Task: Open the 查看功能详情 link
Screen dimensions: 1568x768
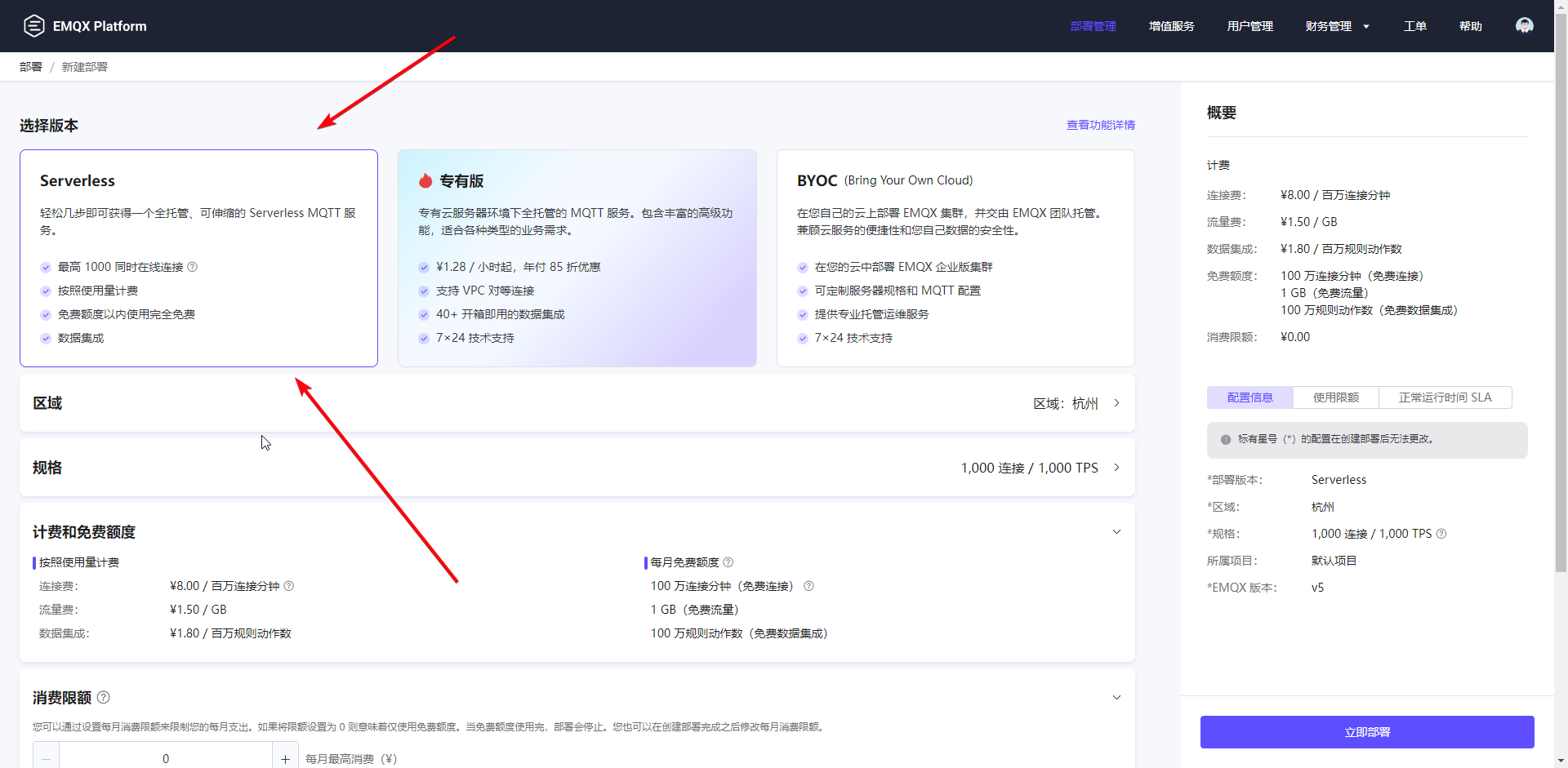Action: [x=1100, y=125]
